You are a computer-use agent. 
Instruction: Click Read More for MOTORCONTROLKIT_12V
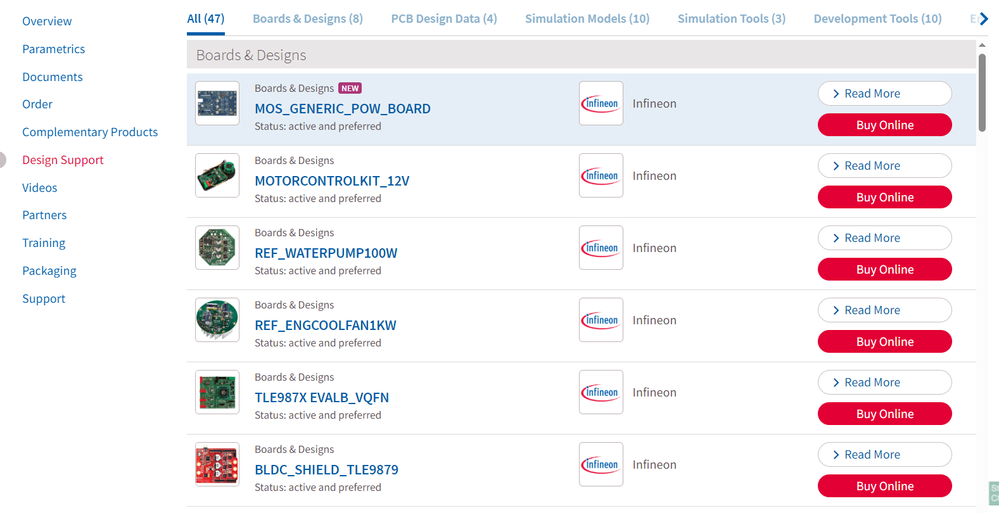coord(884,166)
